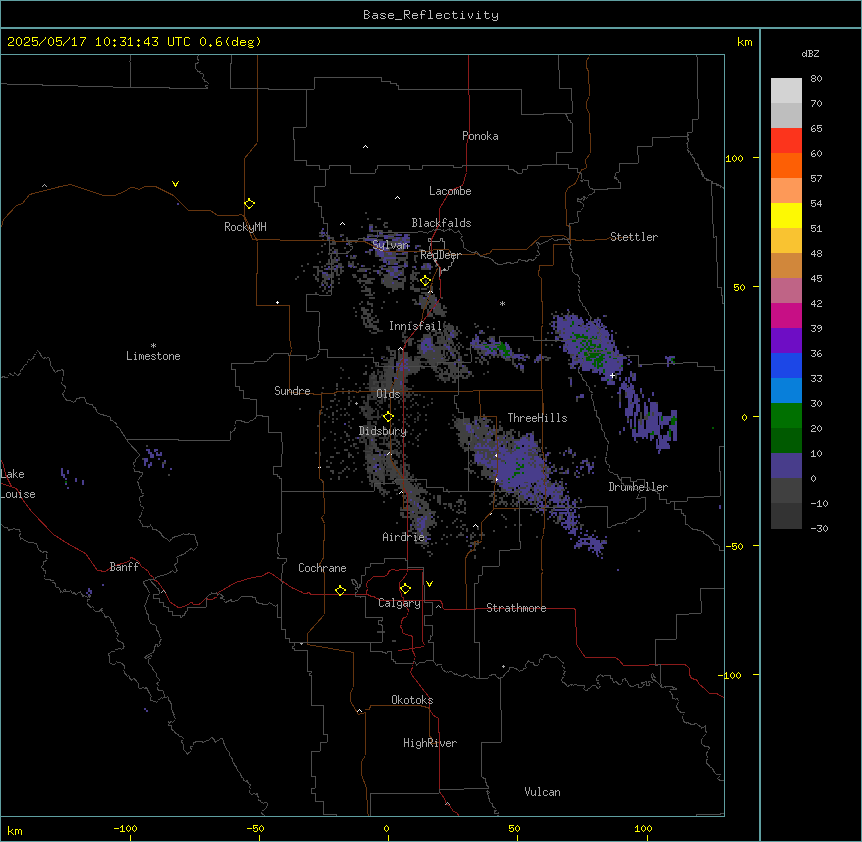Pick the light gray 70-80 dBZ legend color
The width and height of the screenshot is (862, 842).
[x=786, y=91]
